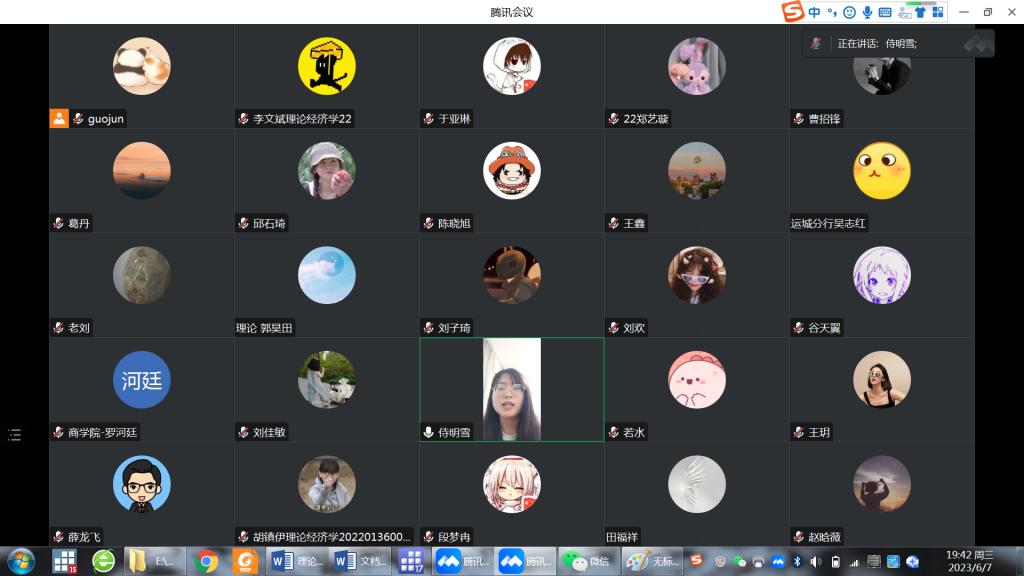The image size is (1024, 576).
Task: Switch to the 微信 WeChat taskbar item
Action: tap(585, 561)
